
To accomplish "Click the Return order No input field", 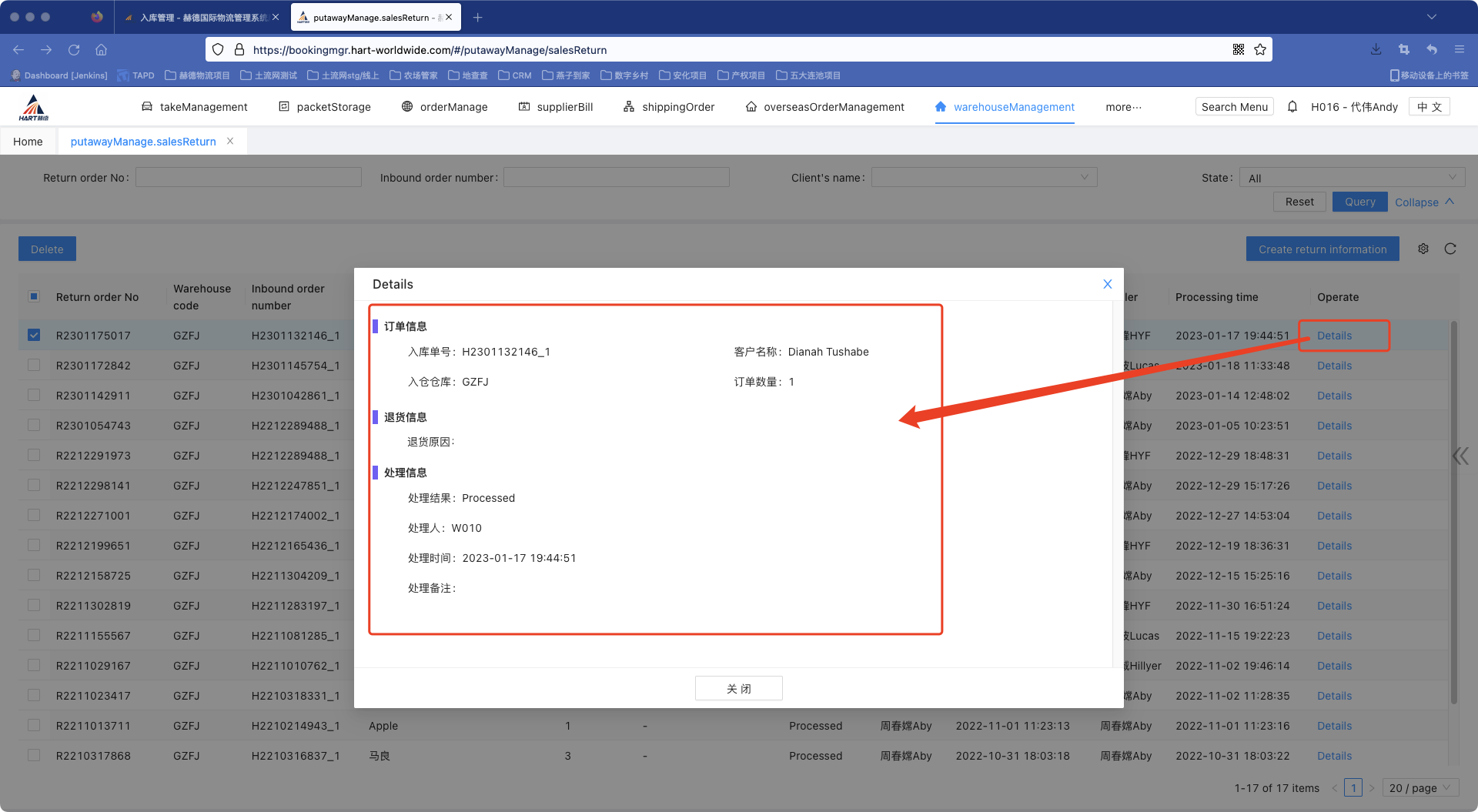I will click(249, 178).
